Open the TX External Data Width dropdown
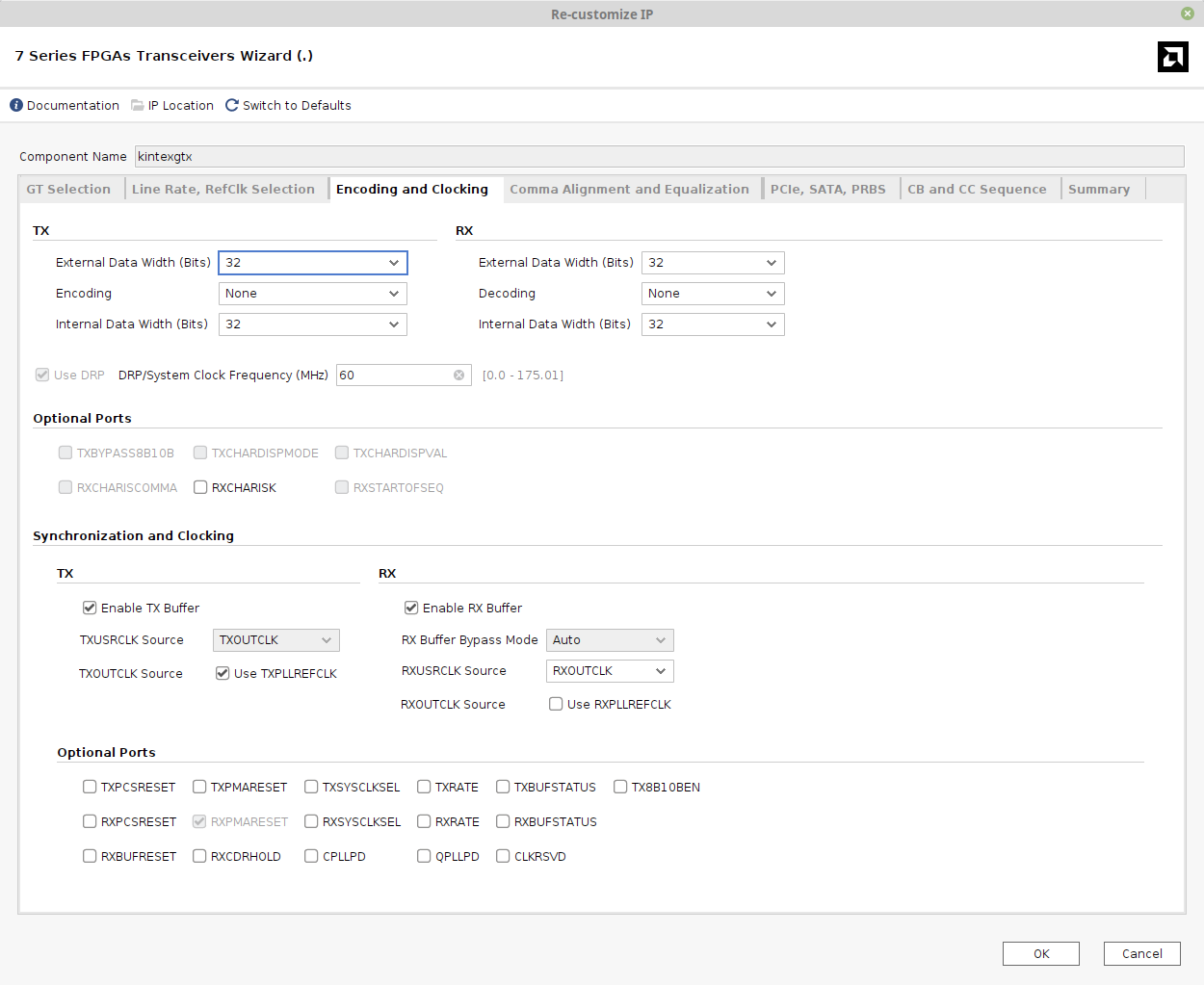 312,262
